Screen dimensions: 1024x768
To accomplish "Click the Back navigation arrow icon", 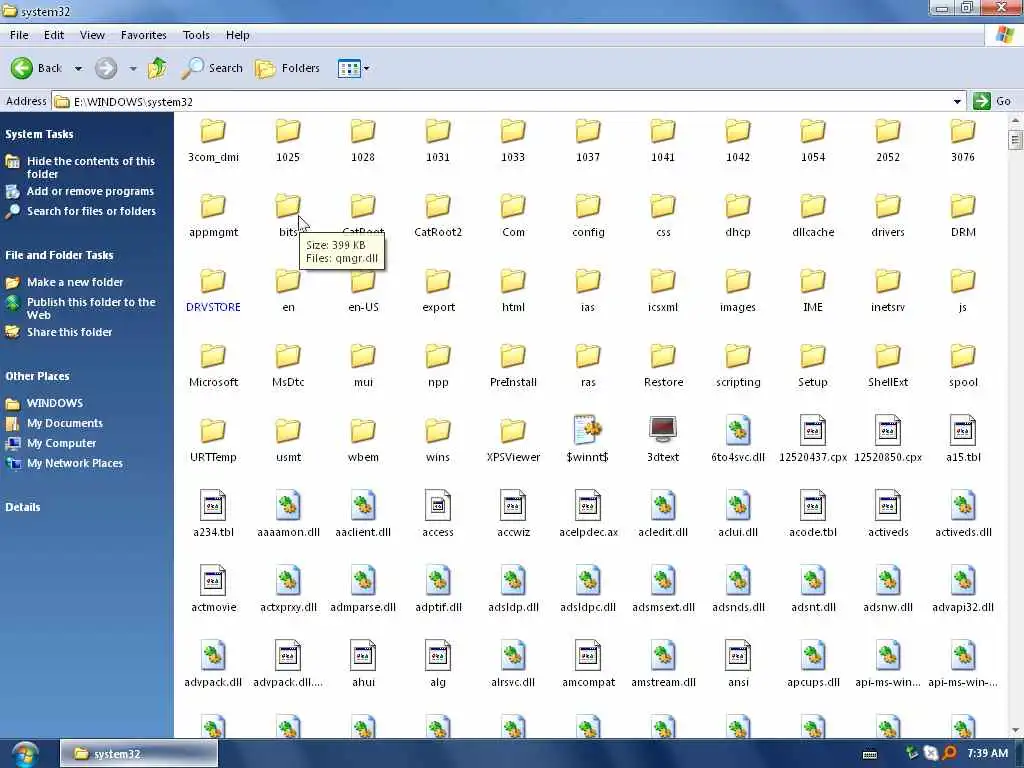I will coord(22,68).
